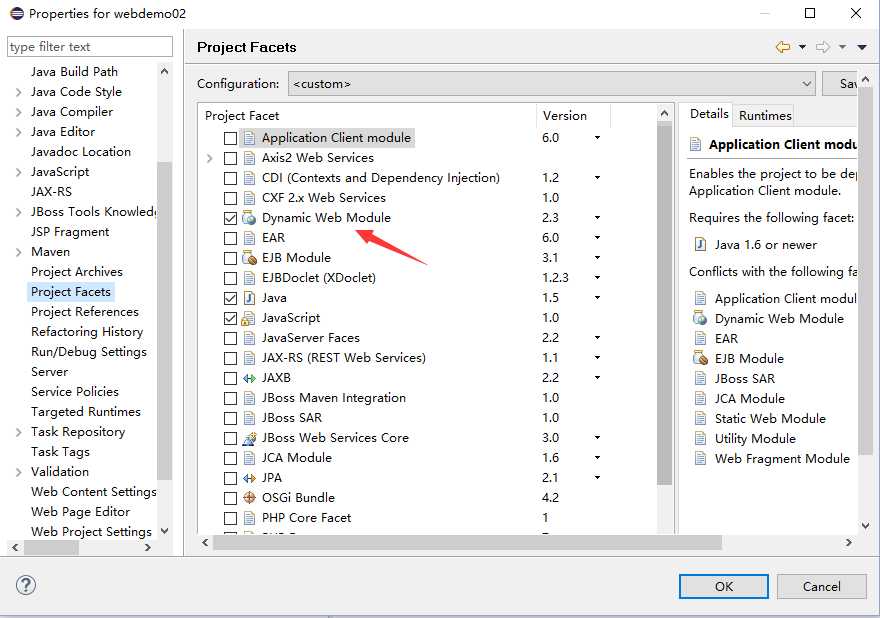Click the Project Facet column header

(367, 116)
